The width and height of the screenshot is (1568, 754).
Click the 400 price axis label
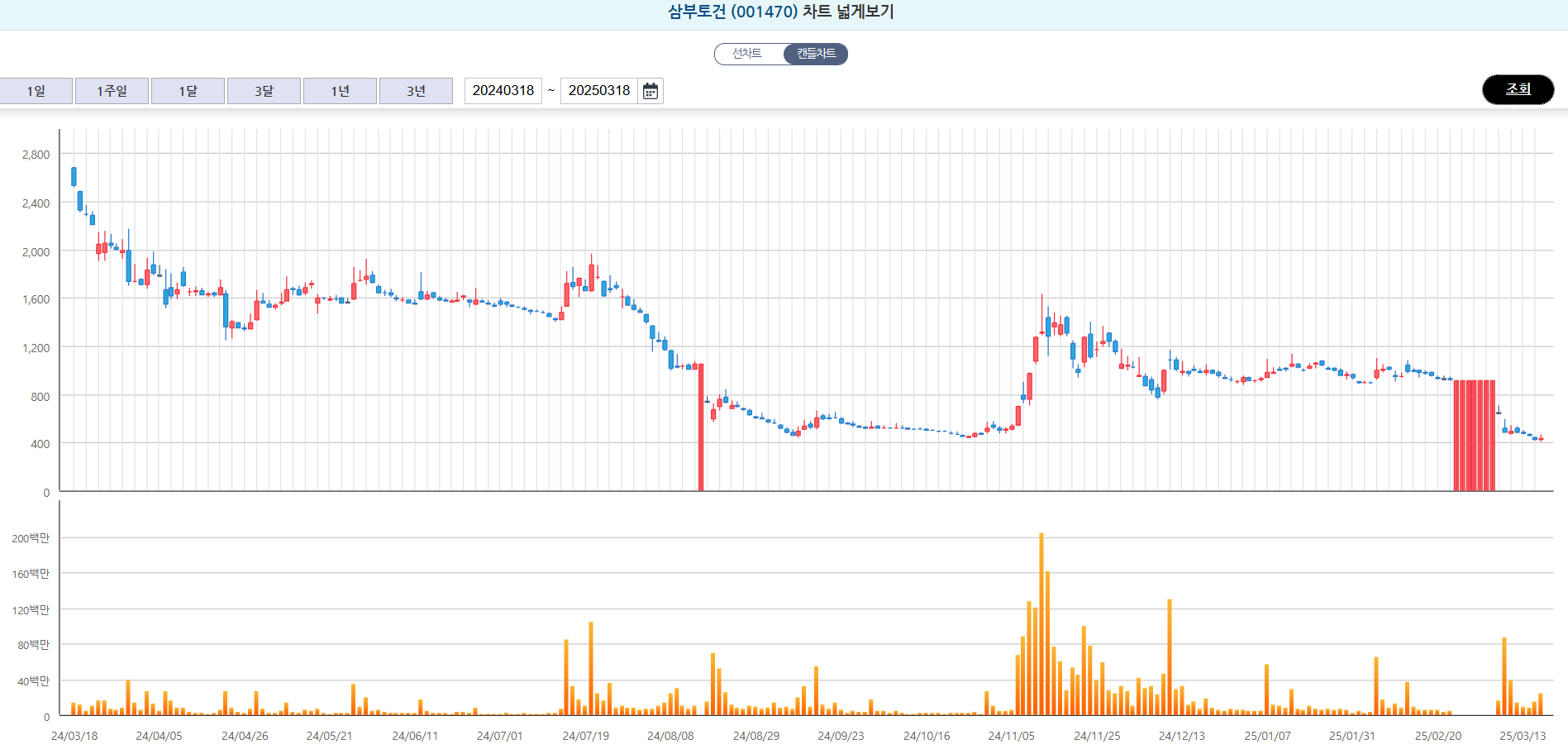coord(40,444)
